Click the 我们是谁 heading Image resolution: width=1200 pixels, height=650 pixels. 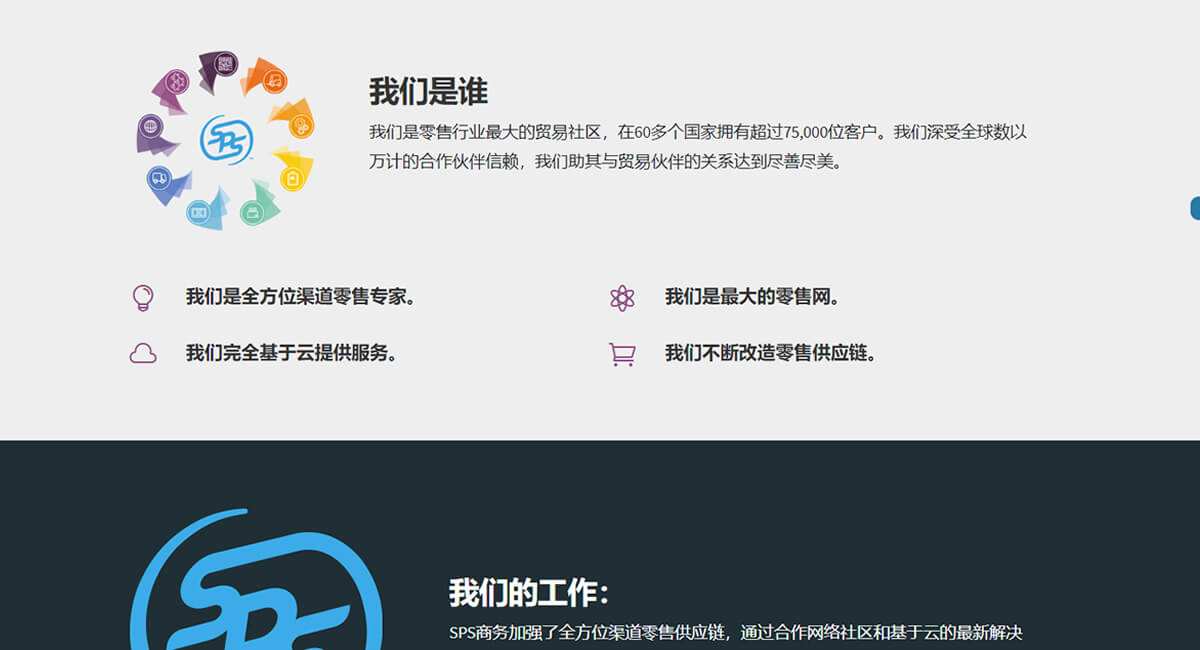pos(428,92)
